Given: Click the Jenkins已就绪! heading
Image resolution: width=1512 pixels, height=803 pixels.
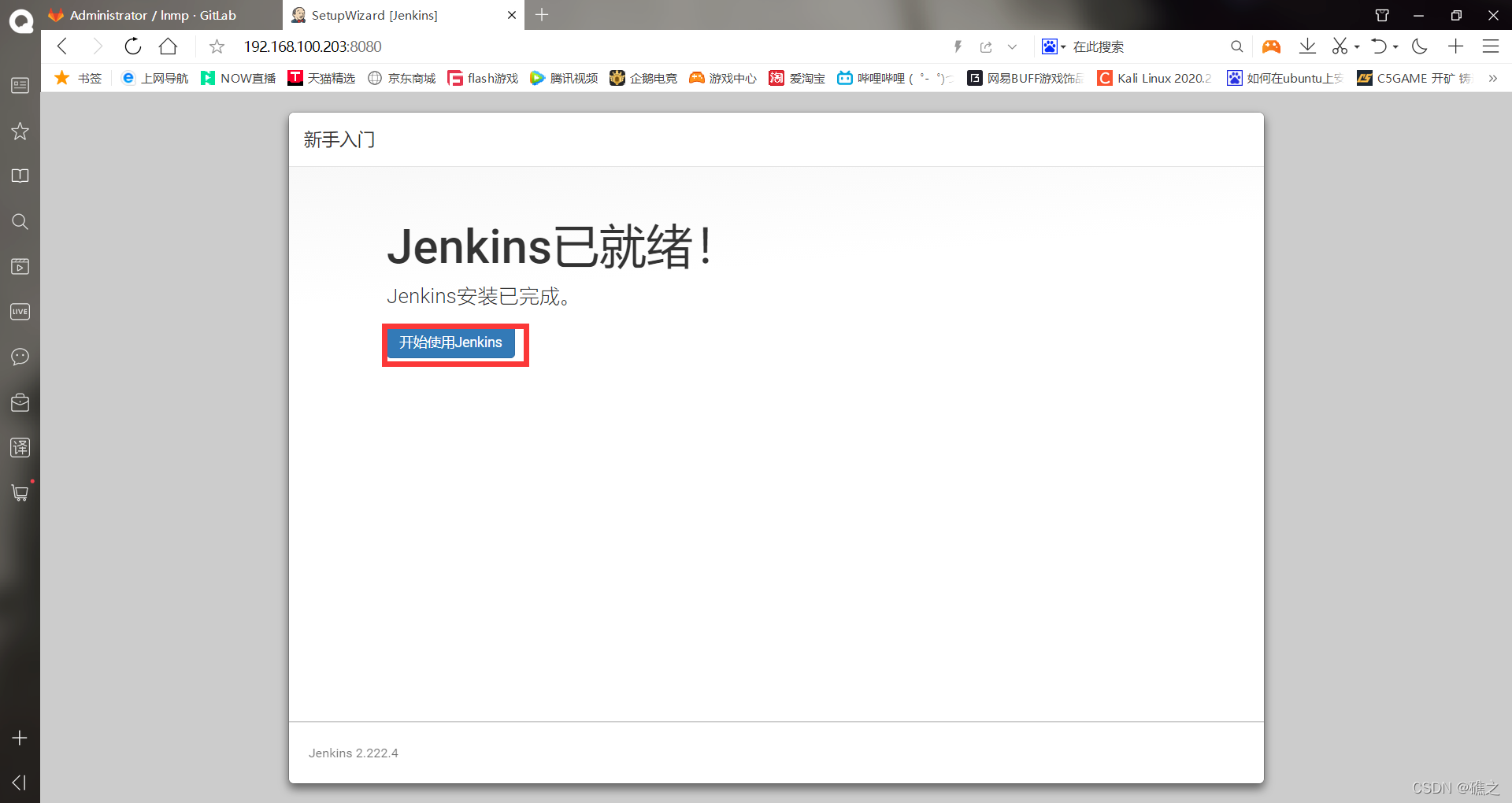Looking at the screenshot, I should point(550,247).
